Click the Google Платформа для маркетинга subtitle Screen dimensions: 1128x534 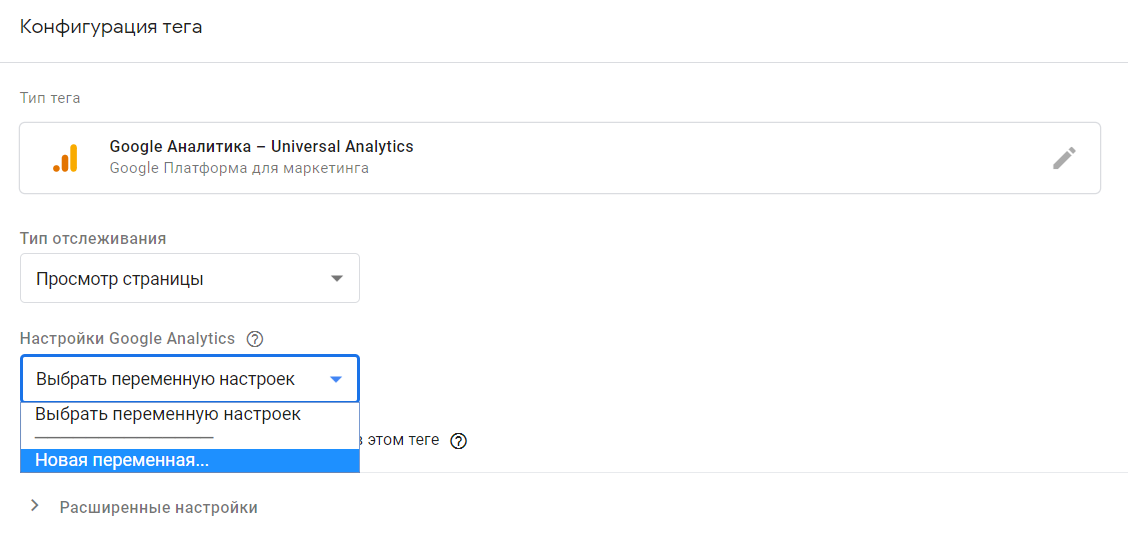tap(240, 170)
